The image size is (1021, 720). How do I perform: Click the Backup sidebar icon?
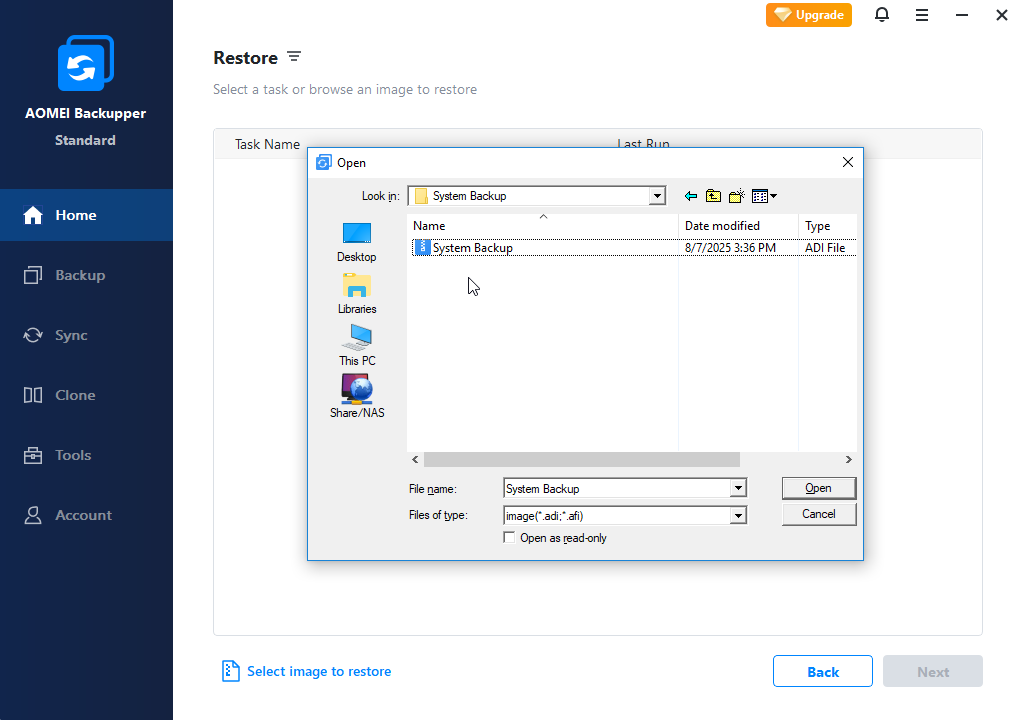(x=33, y=275)
